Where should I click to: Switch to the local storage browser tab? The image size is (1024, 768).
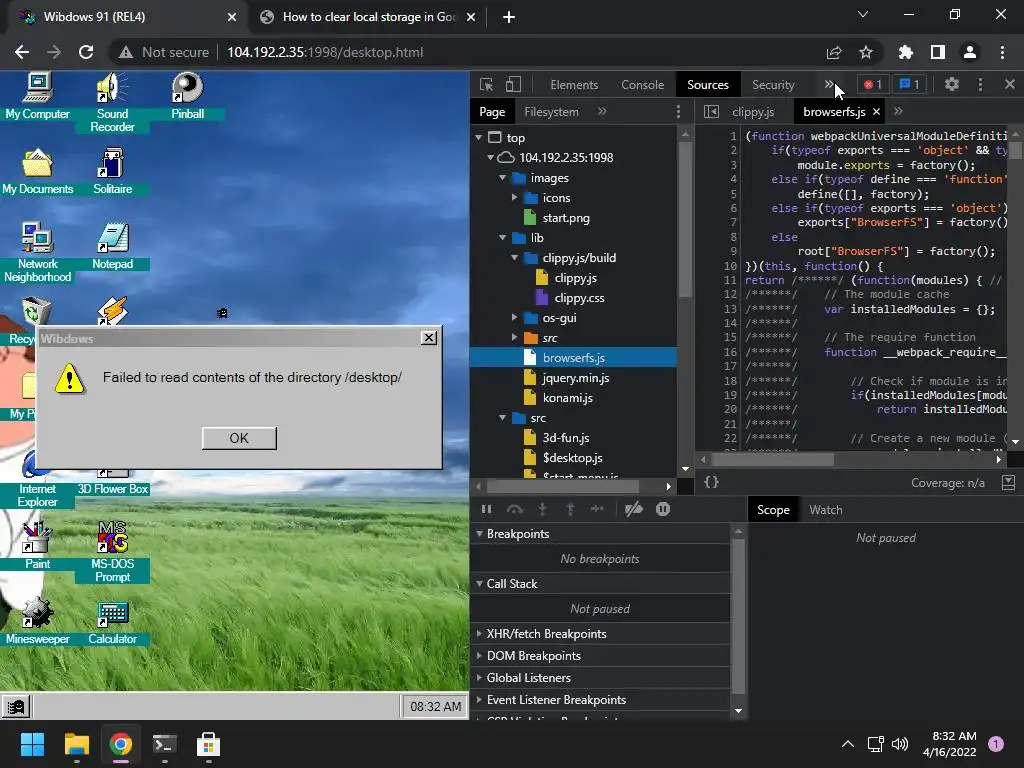(368, 17)
